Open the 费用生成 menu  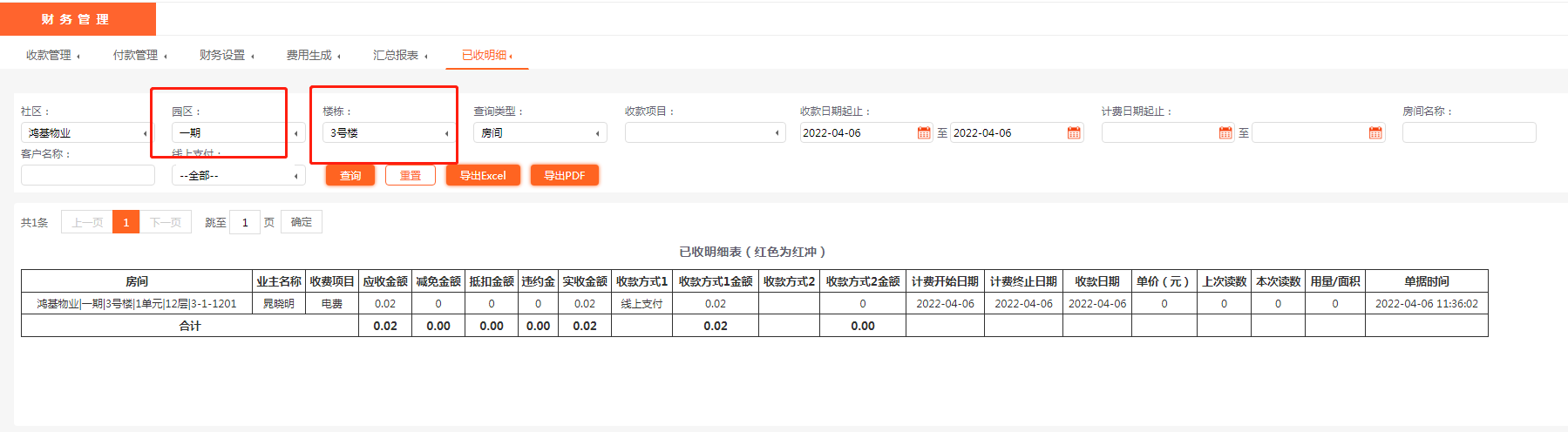click(313, 55)
